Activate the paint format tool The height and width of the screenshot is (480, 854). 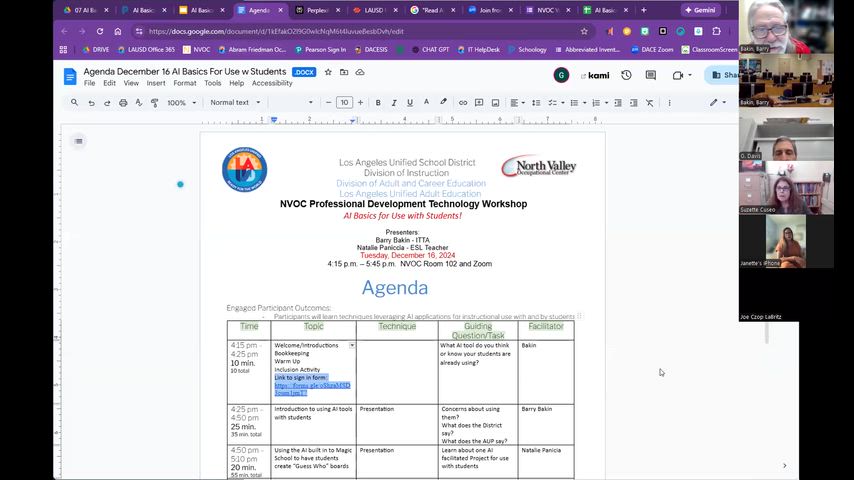(155, 102)
